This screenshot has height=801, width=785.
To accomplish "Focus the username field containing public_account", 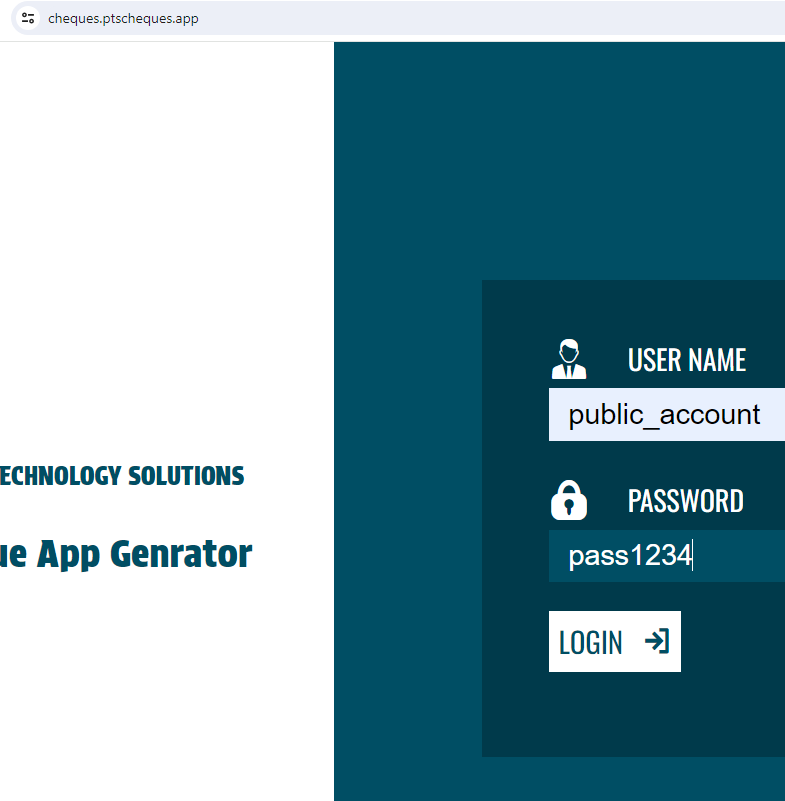I will pyautogui.click(x=667, y=414).
